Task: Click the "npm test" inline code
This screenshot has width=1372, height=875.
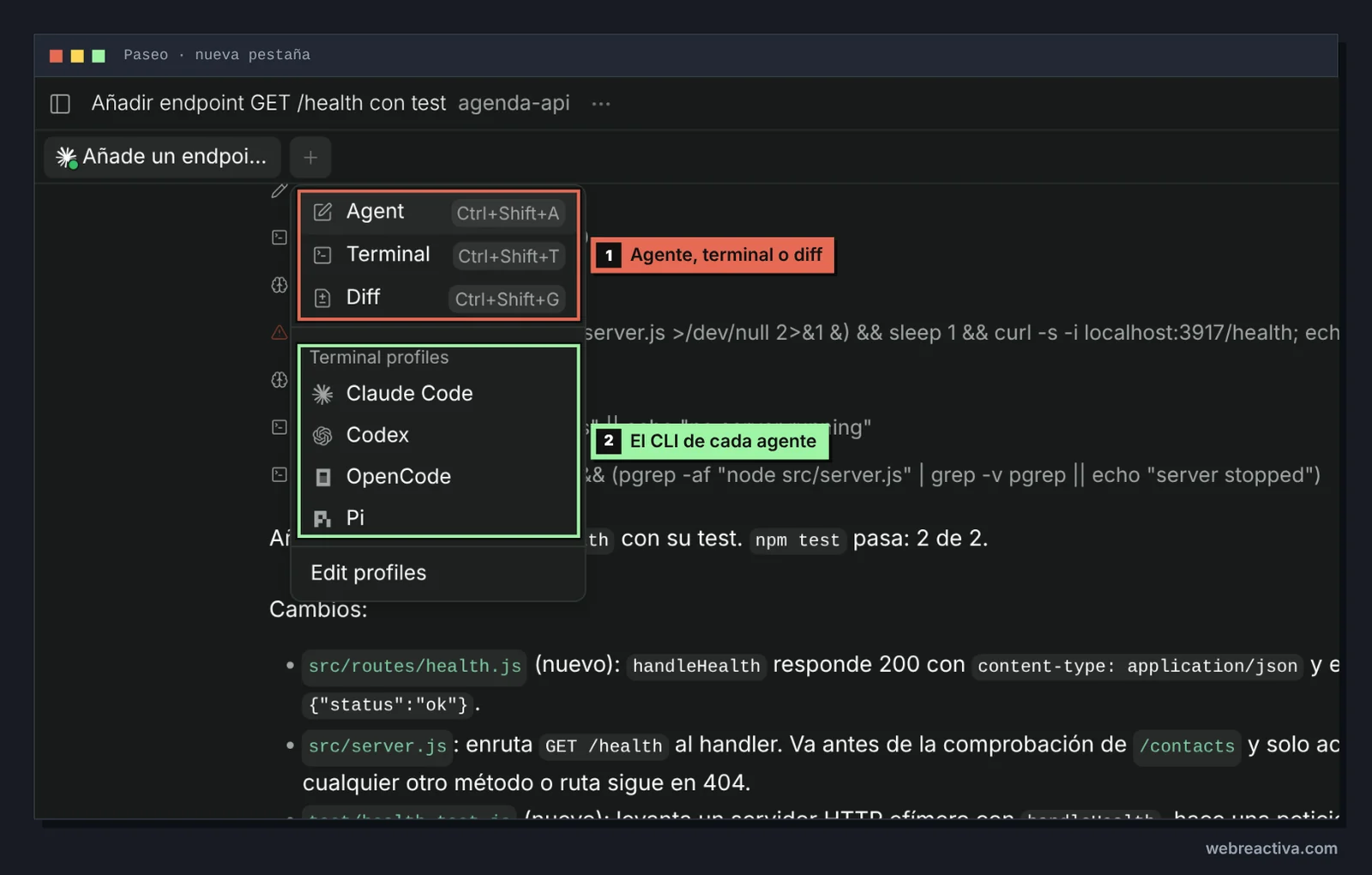Action: (x=797, y=540)
